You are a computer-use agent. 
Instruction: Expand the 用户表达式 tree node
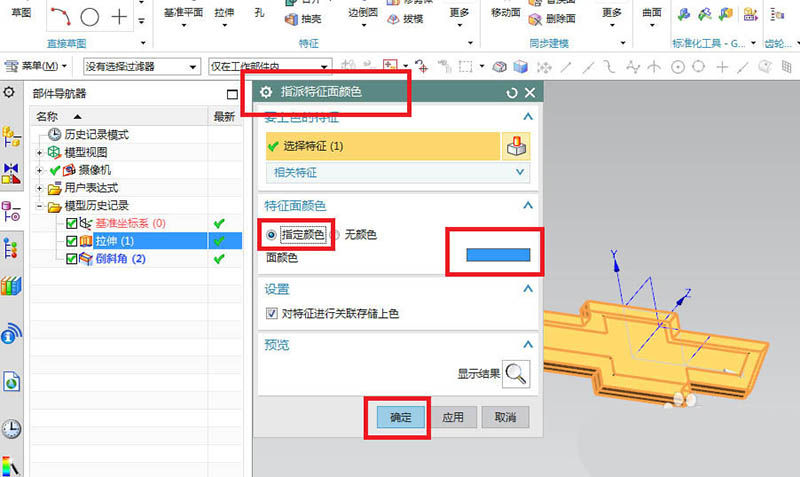(x=39, y=188)
